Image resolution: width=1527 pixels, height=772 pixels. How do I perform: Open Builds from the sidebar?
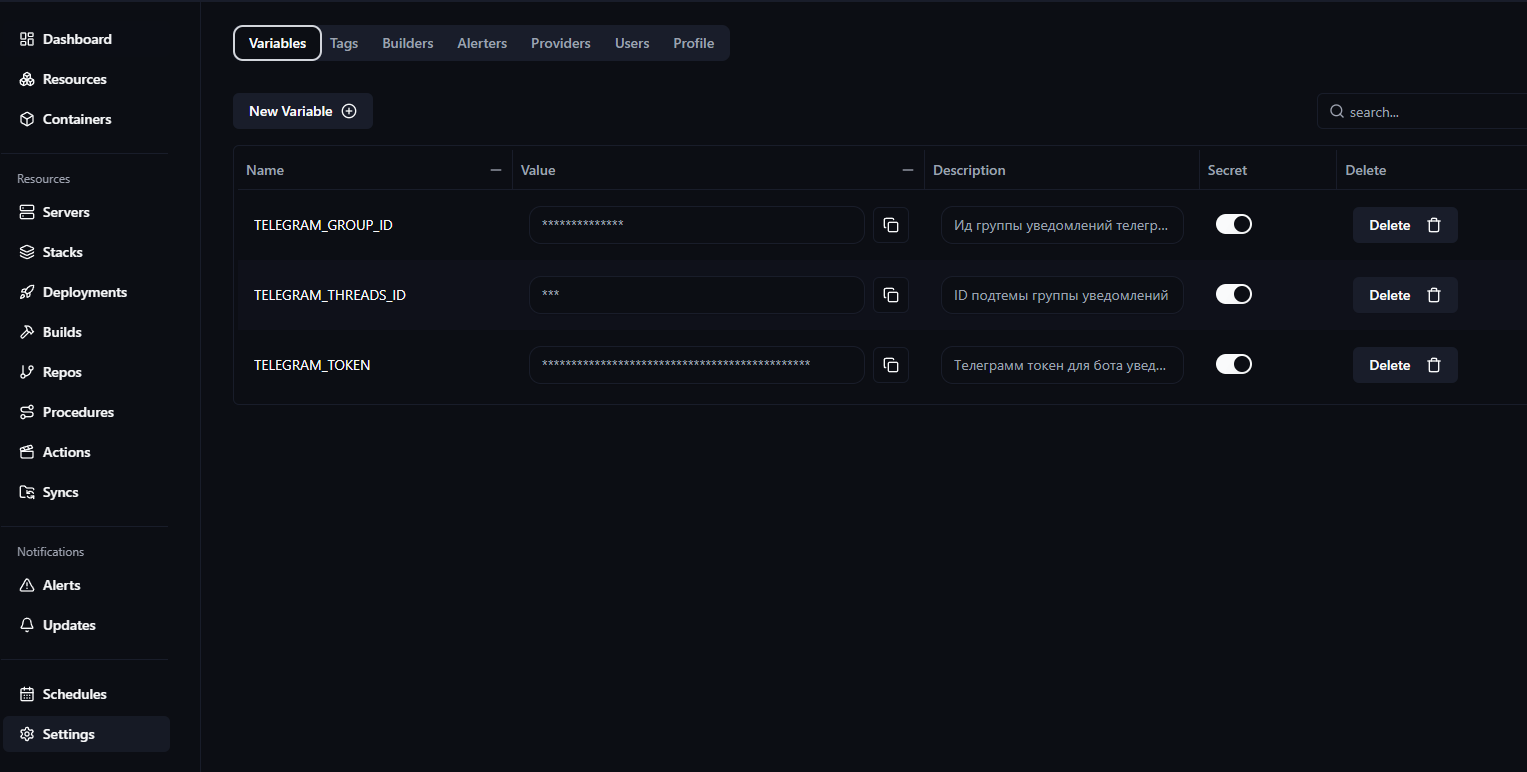61,332
